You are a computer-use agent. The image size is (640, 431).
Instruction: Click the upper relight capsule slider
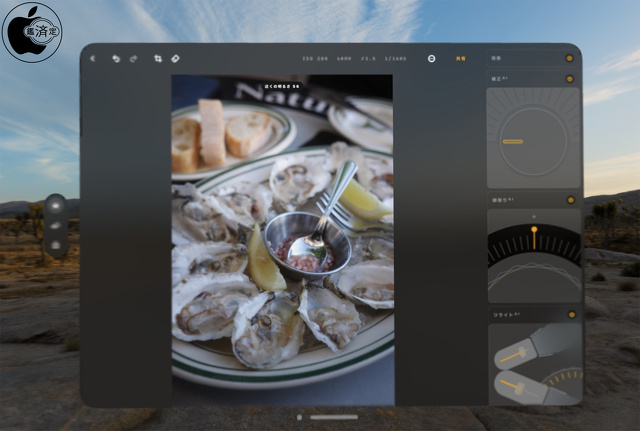click(x=516, y=353)
